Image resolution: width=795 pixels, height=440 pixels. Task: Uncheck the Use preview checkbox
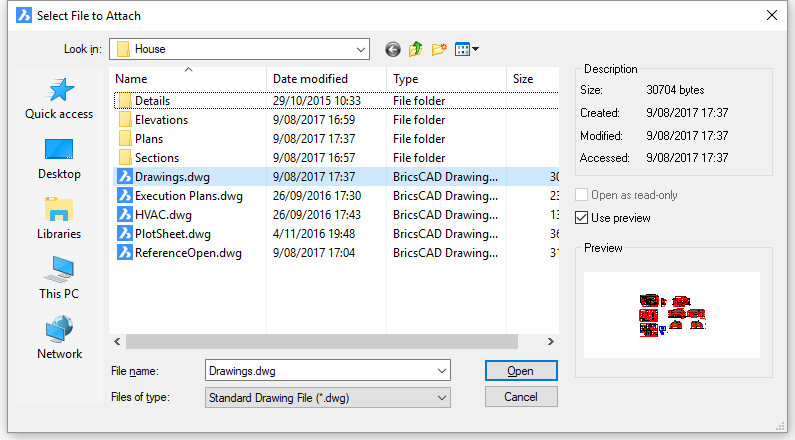582,218
